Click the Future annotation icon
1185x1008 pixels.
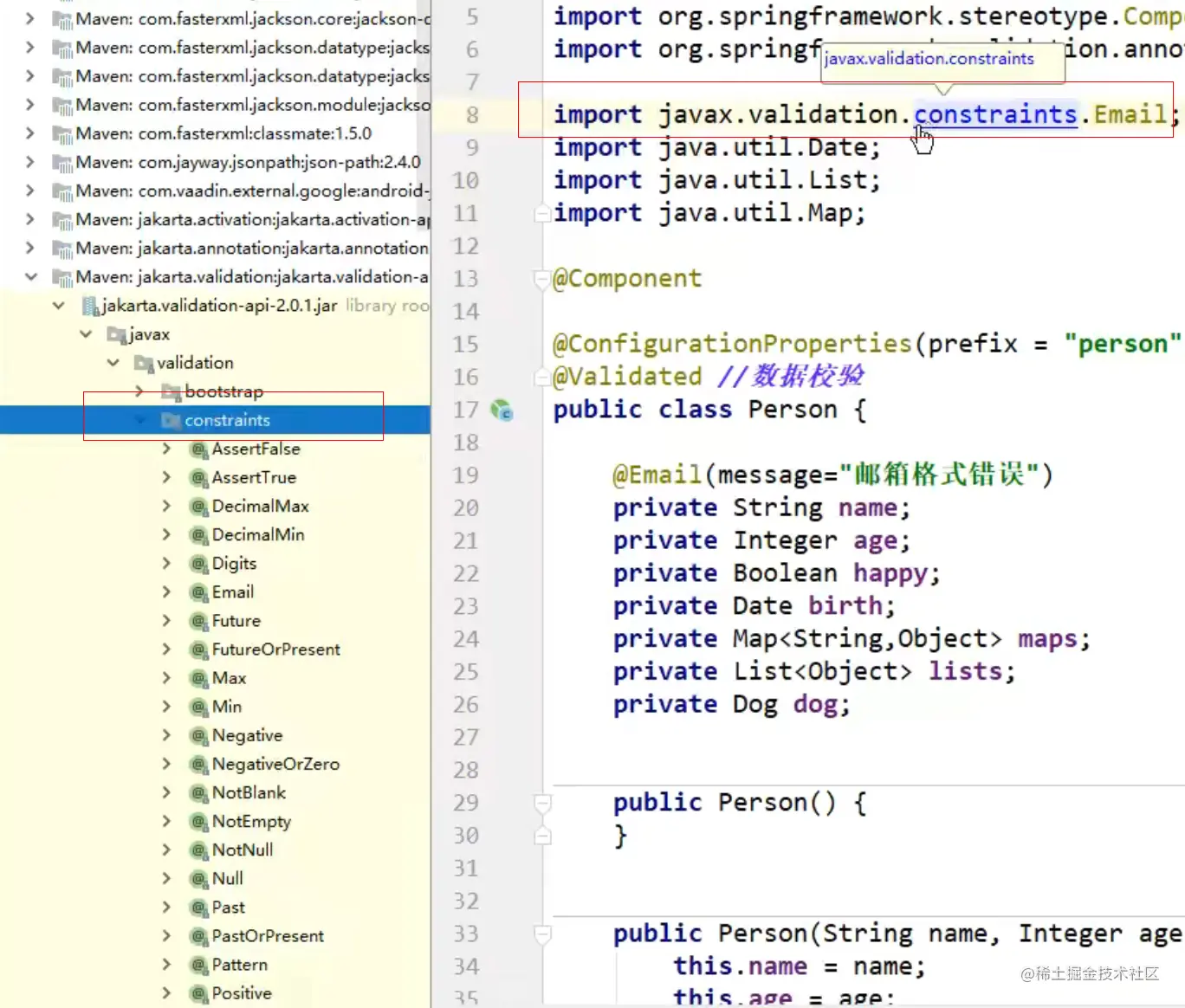[x=199, y=621]
